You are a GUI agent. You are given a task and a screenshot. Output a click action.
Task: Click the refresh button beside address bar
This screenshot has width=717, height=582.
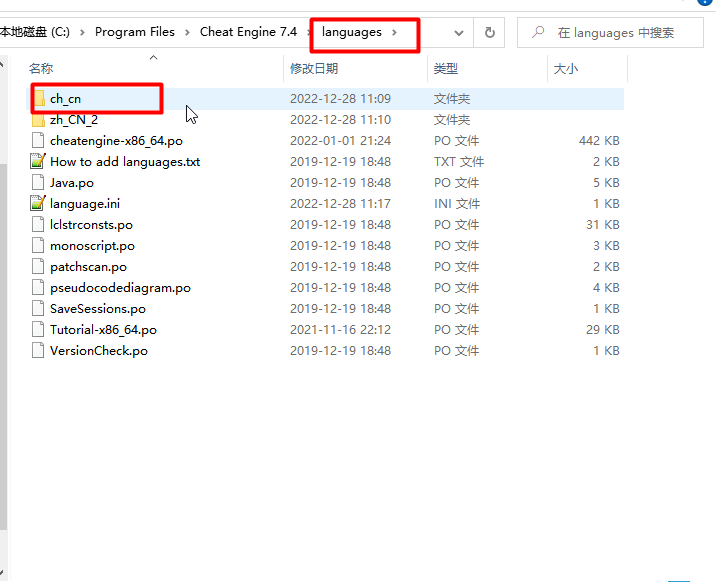point(489,33)
